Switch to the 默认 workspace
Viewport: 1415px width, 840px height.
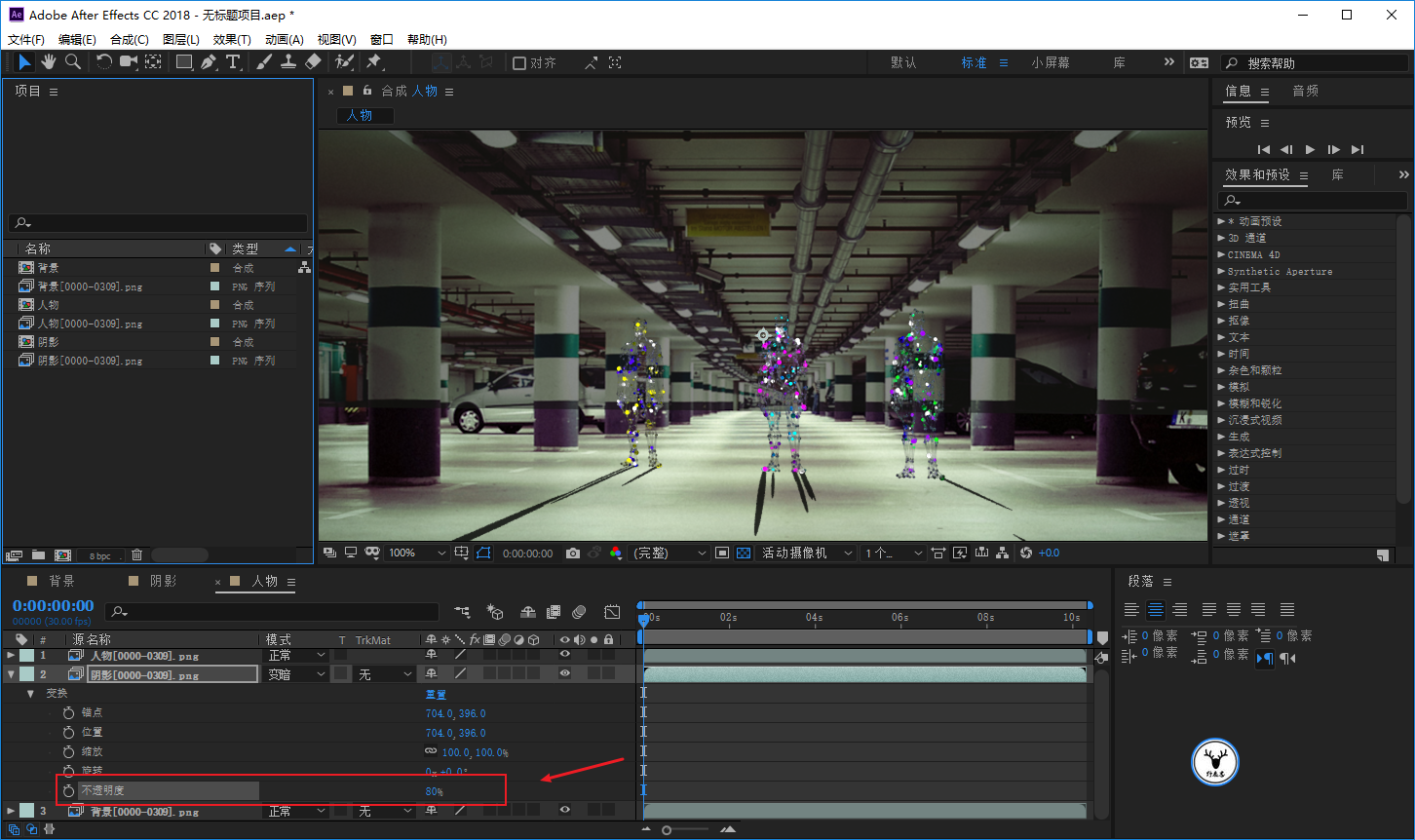pos(904,62)
